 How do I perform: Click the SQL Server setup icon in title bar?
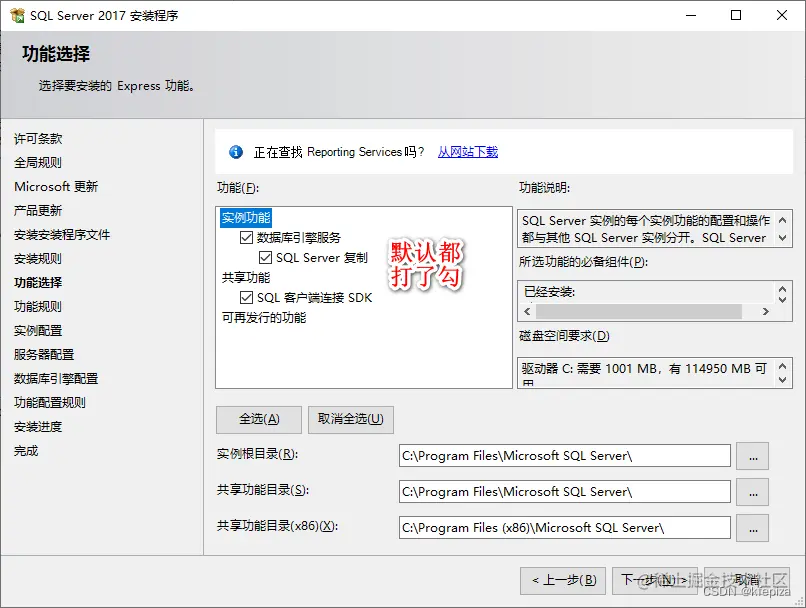(16, 15)
